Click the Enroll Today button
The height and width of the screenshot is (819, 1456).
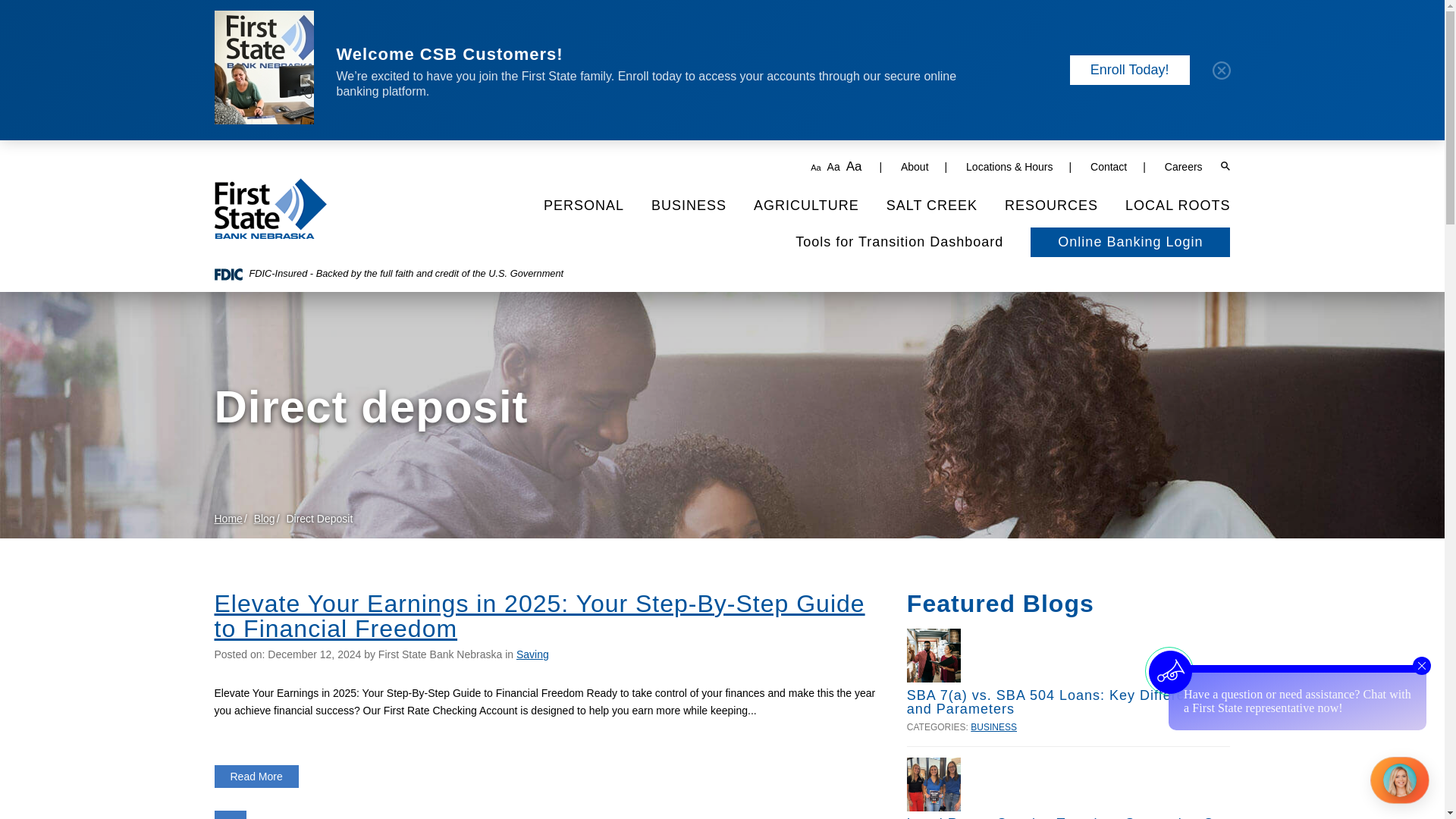[x=1129, y=70]
